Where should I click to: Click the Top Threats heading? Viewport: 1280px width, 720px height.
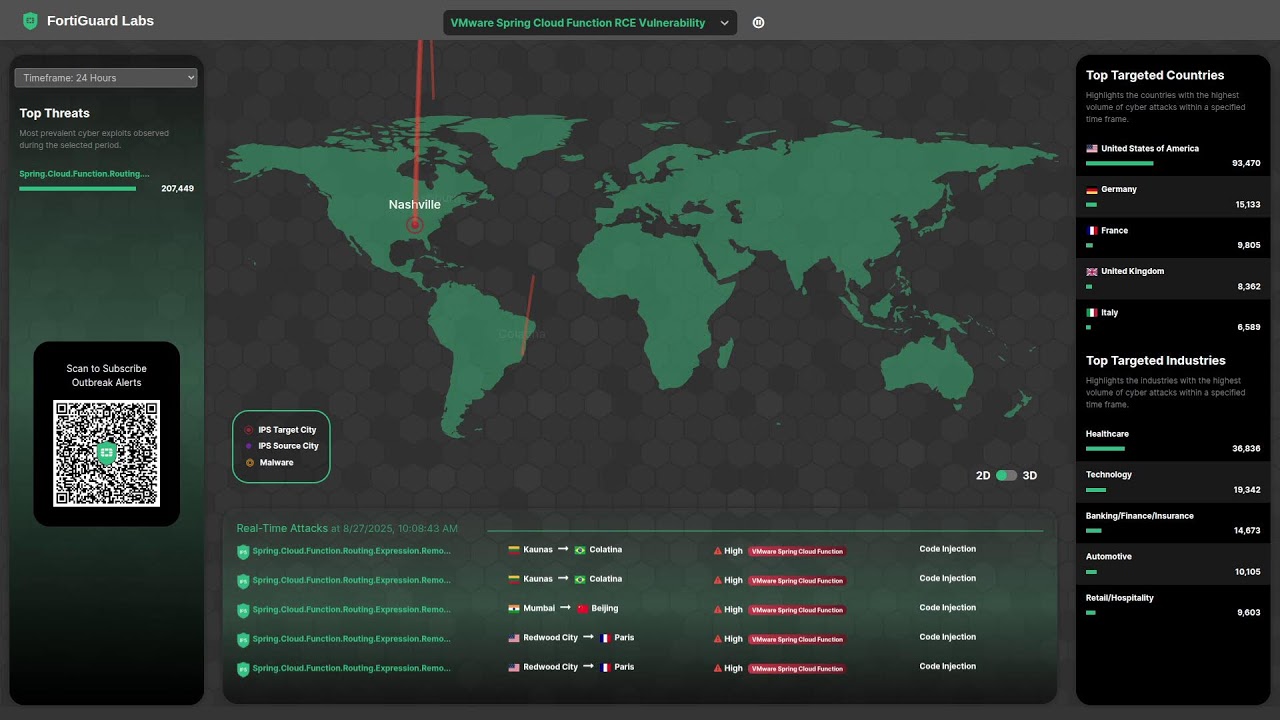[x=54, y=113]
